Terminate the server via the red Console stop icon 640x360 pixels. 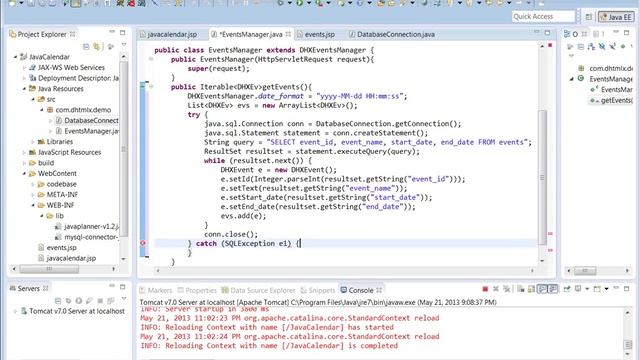[485, 289]
